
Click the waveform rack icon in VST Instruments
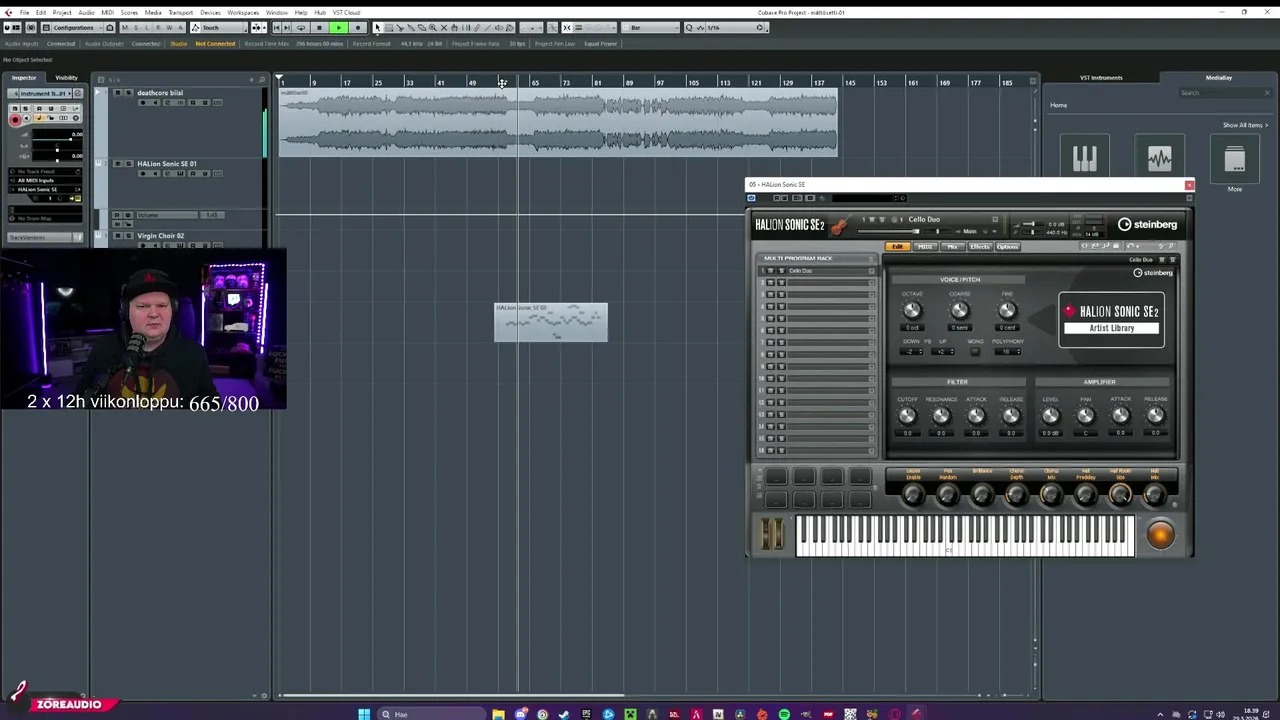(1160, 158)
